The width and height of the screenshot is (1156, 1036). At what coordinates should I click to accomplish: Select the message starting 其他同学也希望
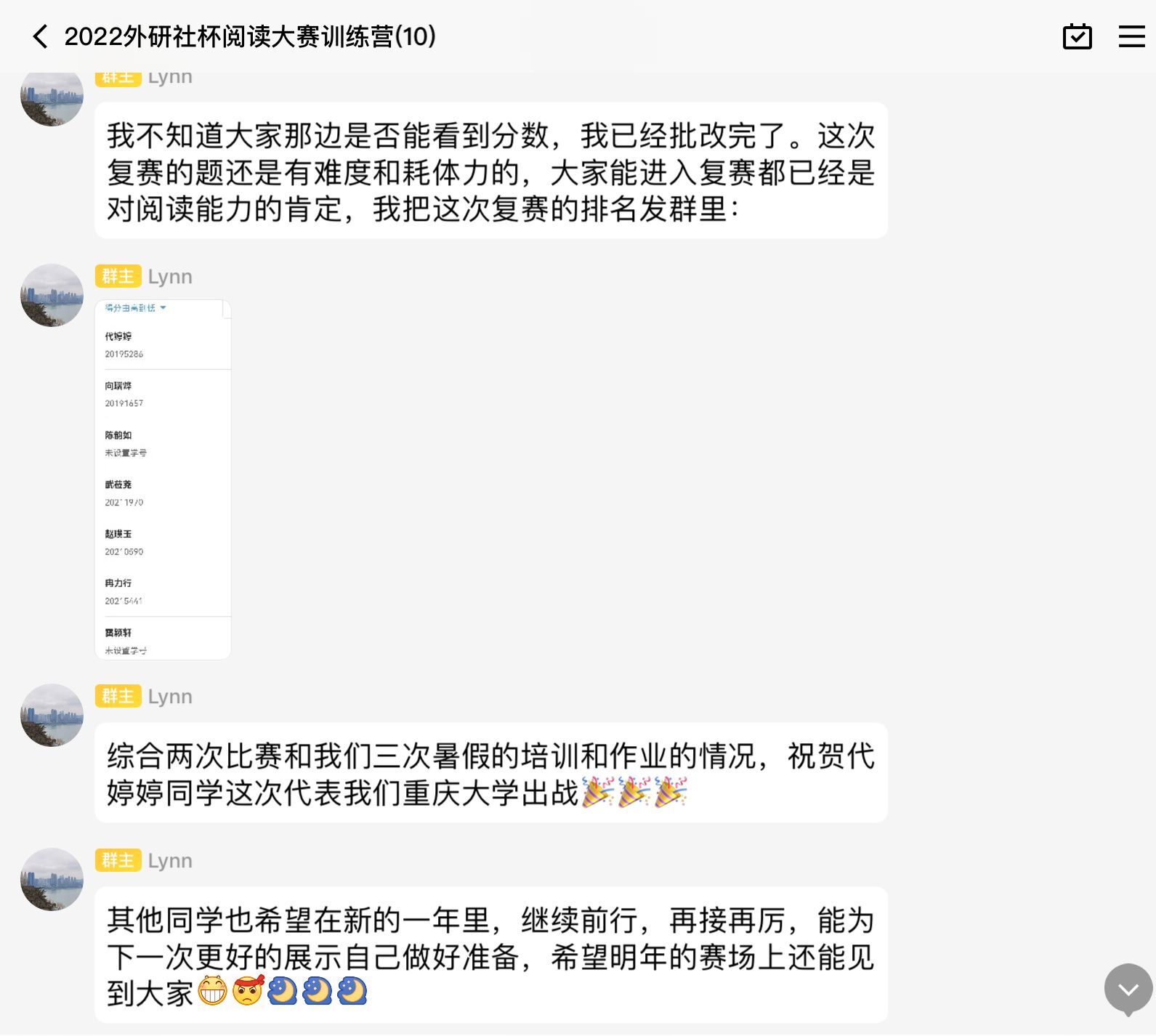tap(490, 955)
